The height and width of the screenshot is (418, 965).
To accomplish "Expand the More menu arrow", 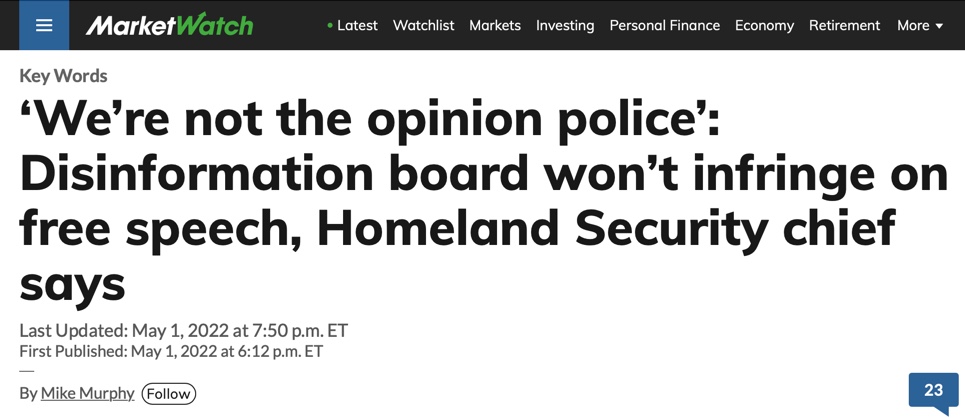I will tap(939, 26).
